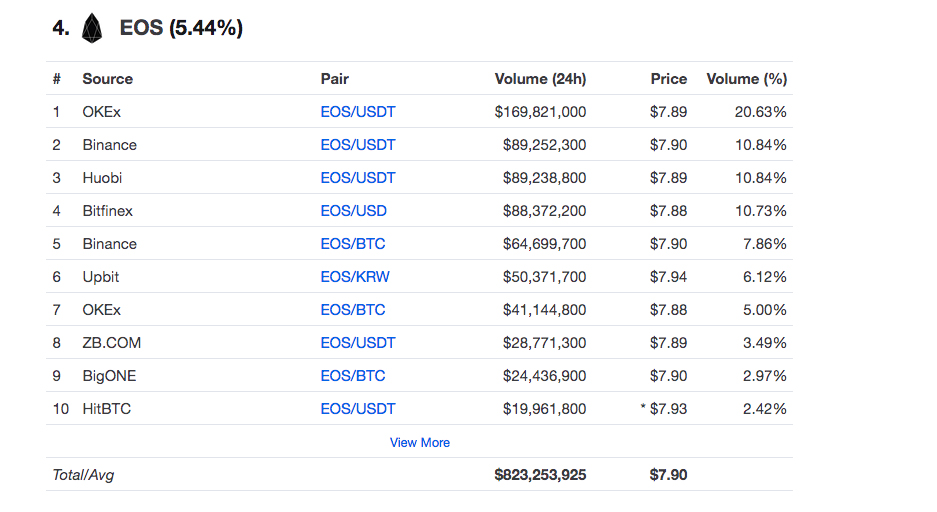
Task: Click the Price column header
Action: coord(669,79)
